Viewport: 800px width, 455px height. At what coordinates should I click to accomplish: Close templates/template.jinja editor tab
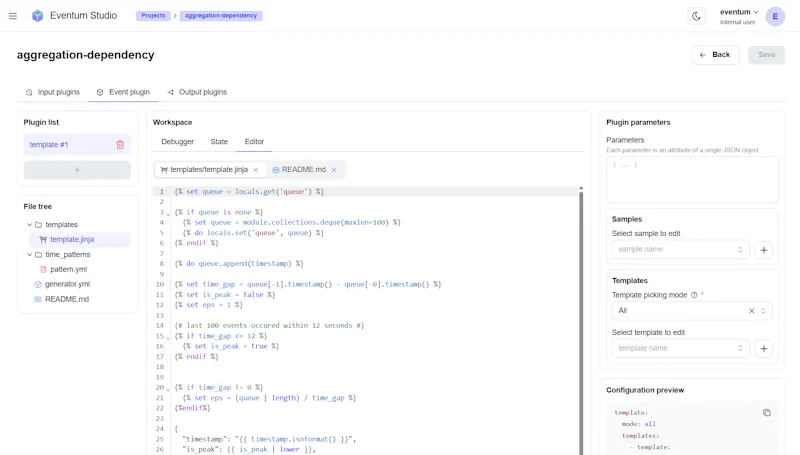click(256, 170)
